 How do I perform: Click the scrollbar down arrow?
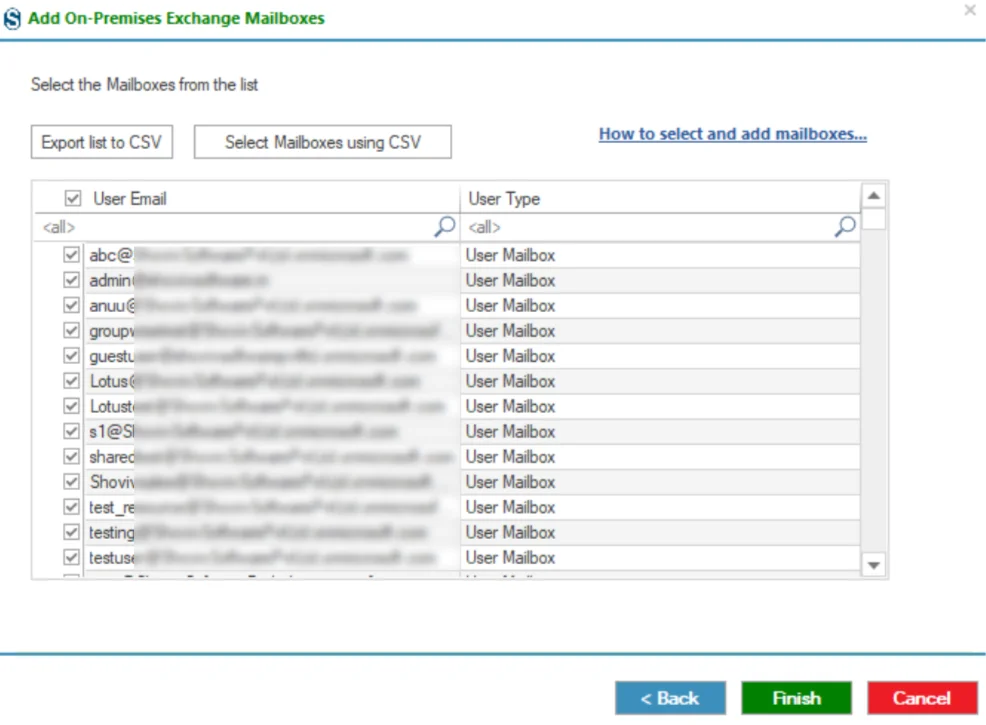tap(873, 565)
